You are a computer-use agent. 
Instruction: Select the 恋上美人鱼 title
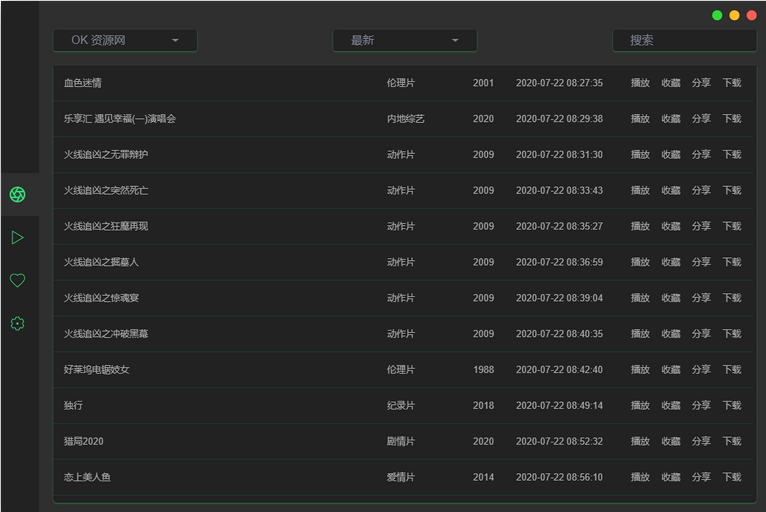(x=87, y=477)
